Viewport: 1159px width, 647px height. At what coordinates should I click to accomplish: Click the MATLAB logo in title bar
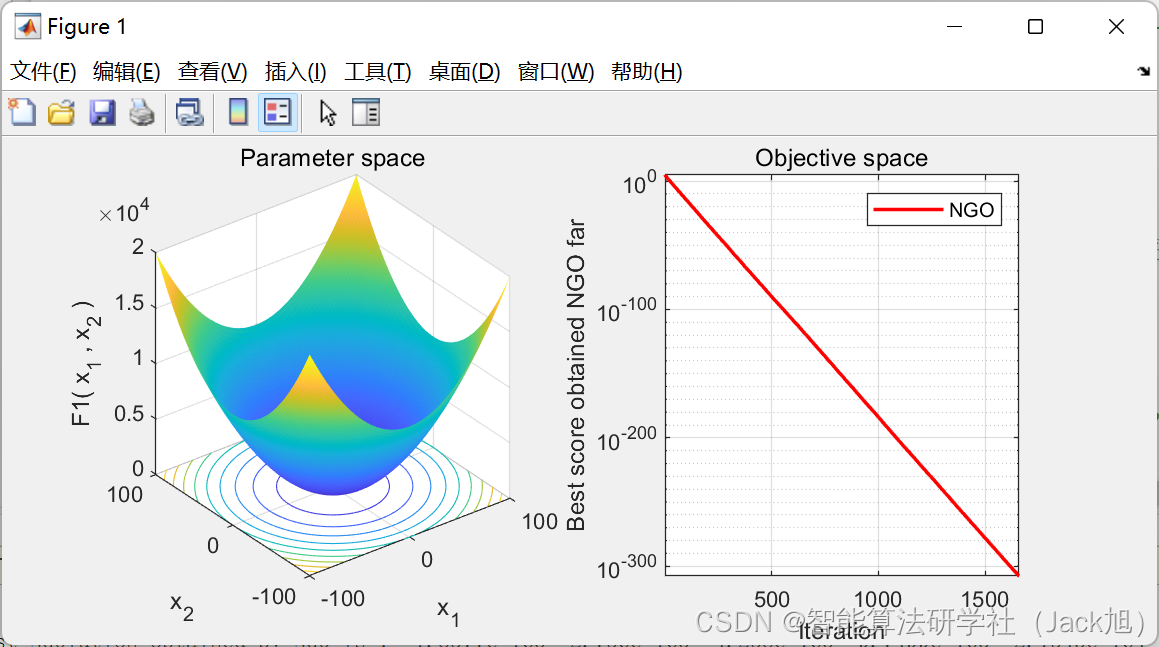point(27,27)
